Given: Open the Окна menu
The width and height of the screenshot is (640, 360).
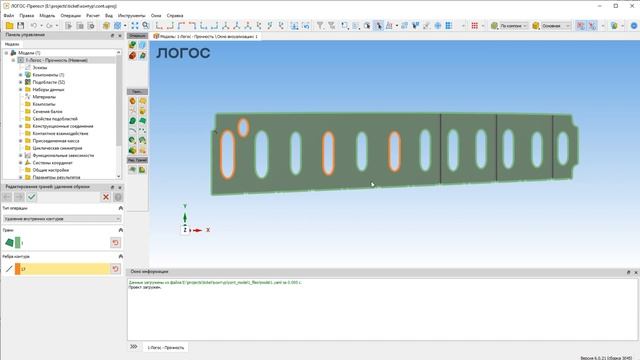Looking at the screenshot, I should click(x=156, y=16).
